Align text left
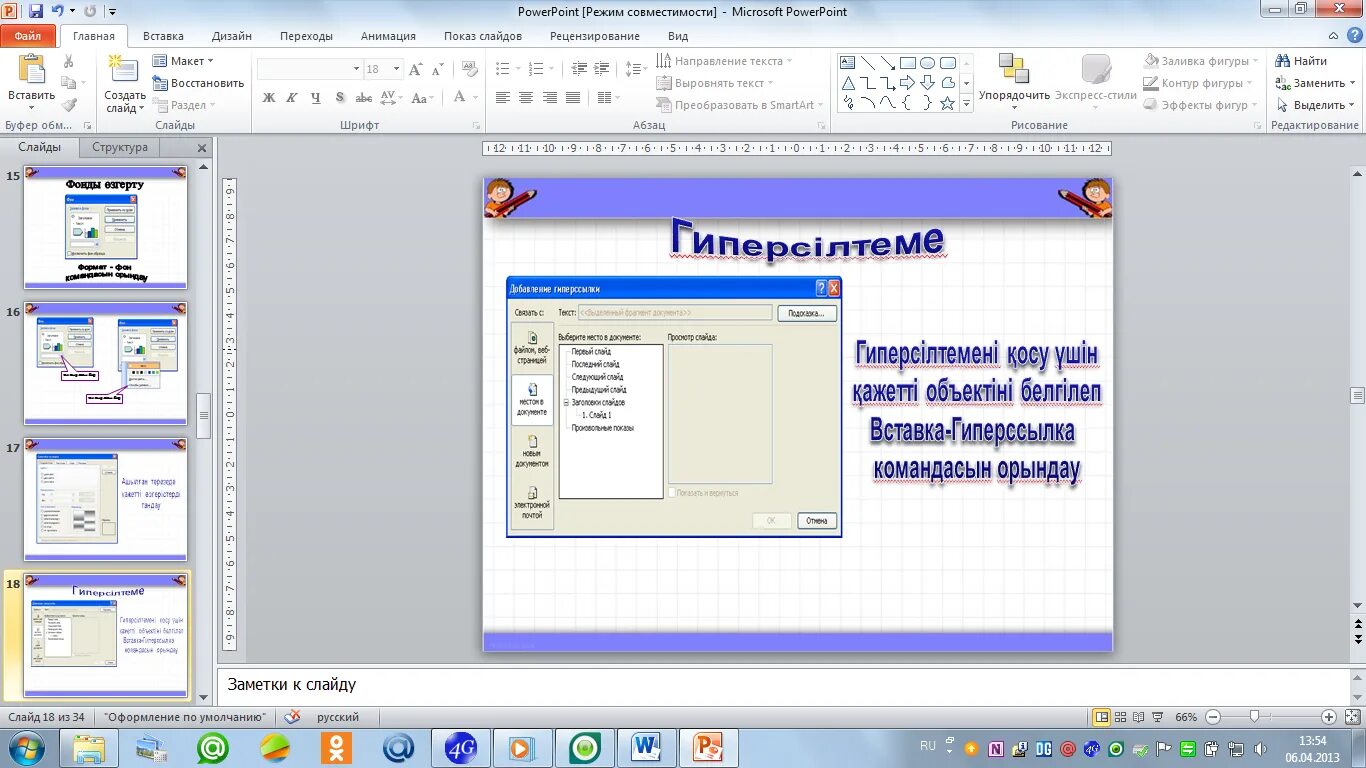Screen dimensions: 1366x768 point(503,98)
